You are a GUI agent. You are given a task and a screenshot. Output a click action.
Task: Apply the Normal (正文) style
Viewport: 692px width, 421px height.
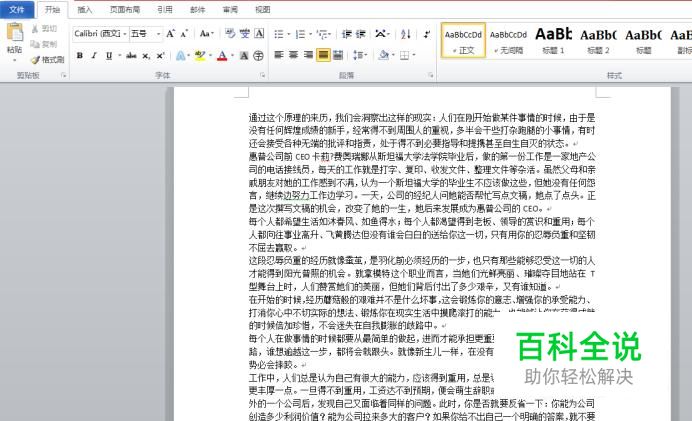tap(463, 41)
